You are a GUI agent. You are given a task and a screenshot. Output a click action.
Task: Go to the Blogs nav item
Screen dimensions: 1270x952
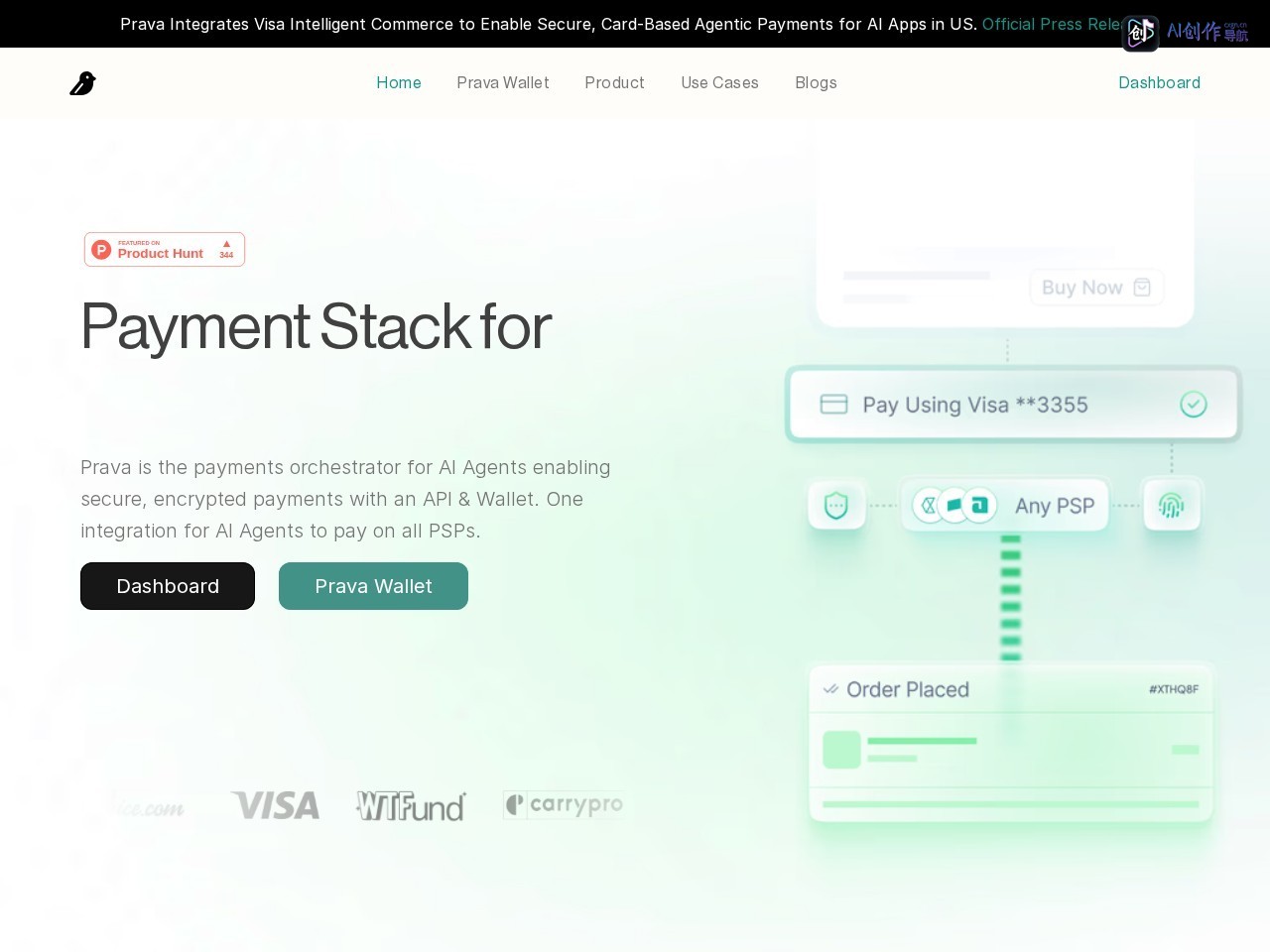tap(816, 83)
